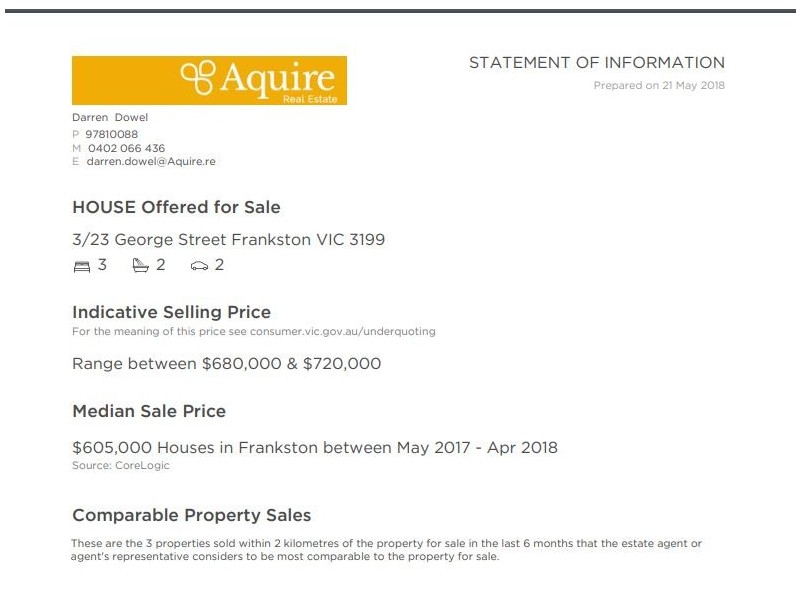Select the 3/23 George Street Frankston address
800x600 pixels.
point(228,240)
